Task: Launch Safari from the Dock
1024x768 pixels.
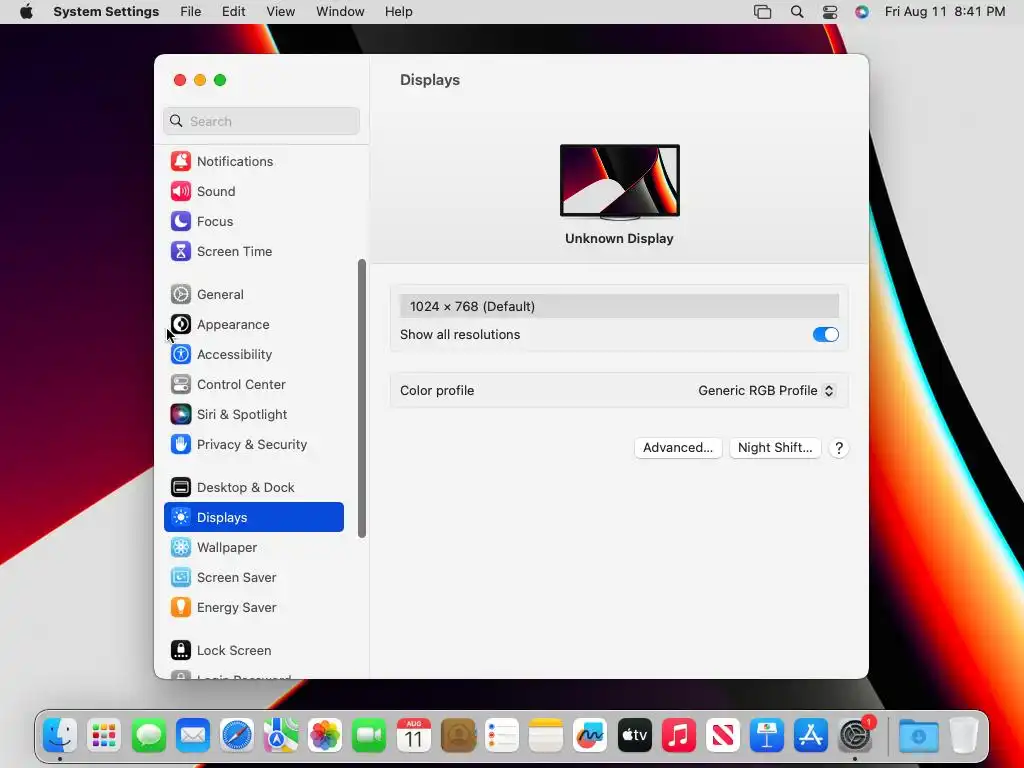Action: coord(236,736)
